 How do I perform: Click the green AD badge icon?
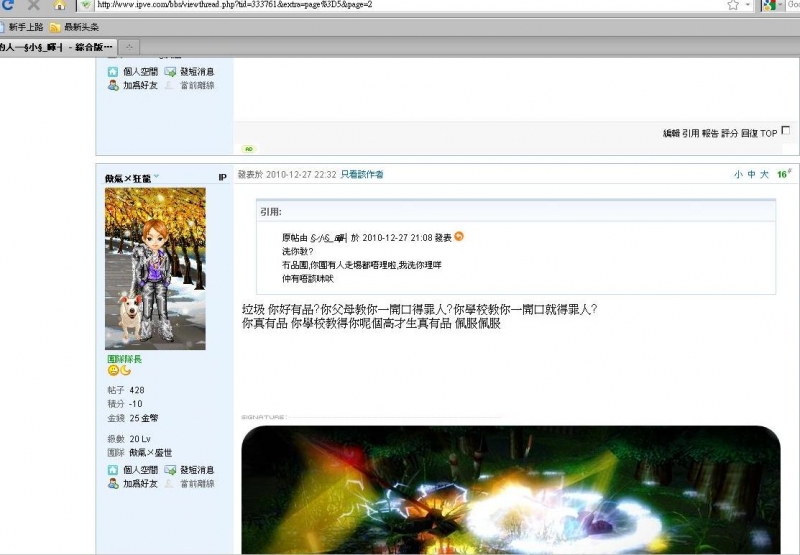[249, 149]
